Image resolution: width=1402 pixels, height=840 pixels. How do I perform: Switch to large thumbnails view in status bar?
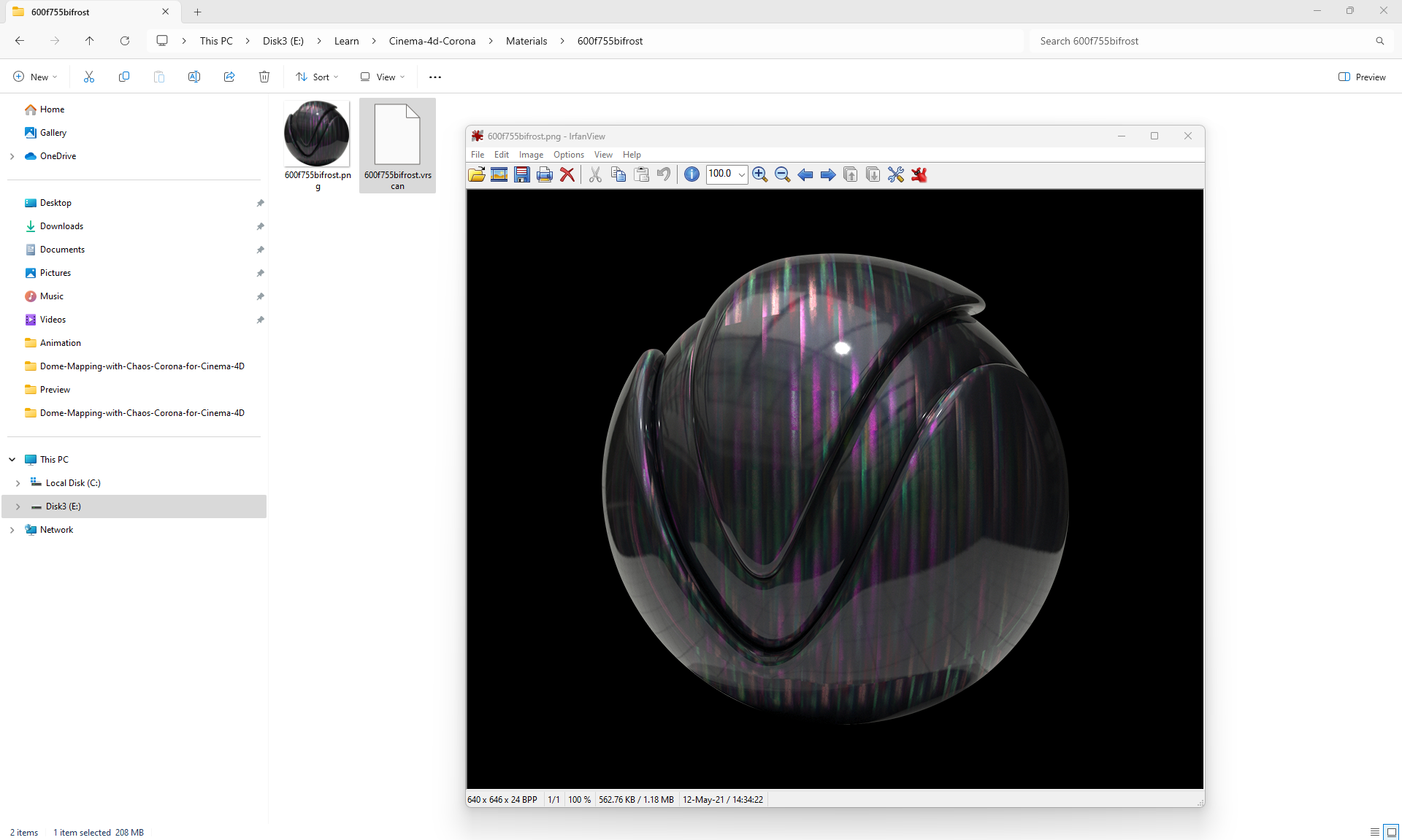point(1392,832)
